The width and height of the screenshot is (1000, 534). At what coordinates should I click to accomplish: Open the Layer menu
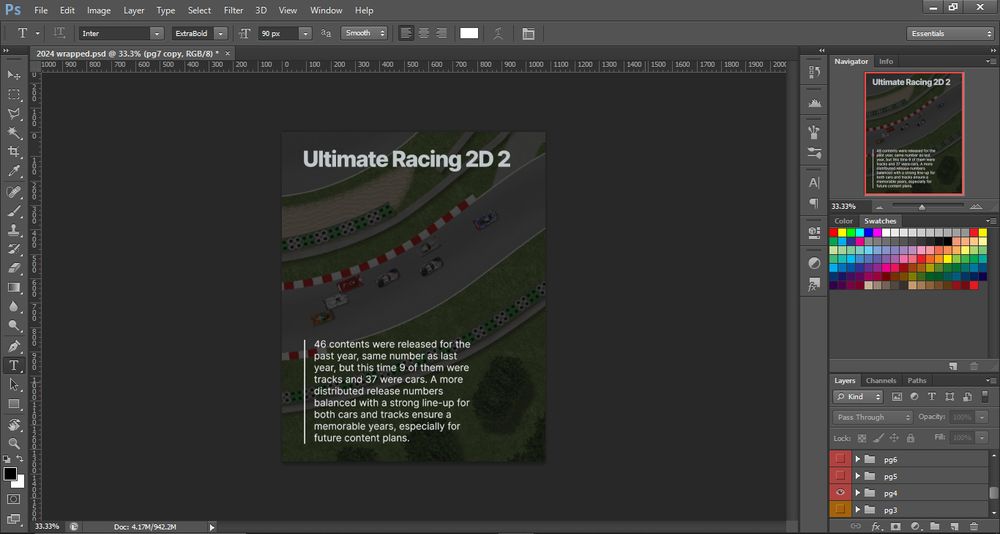tap(134, 10)
